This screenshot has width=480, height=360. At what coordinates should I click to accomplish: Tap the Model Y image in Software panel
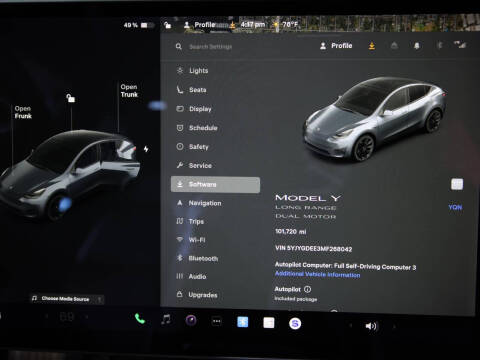375,120
